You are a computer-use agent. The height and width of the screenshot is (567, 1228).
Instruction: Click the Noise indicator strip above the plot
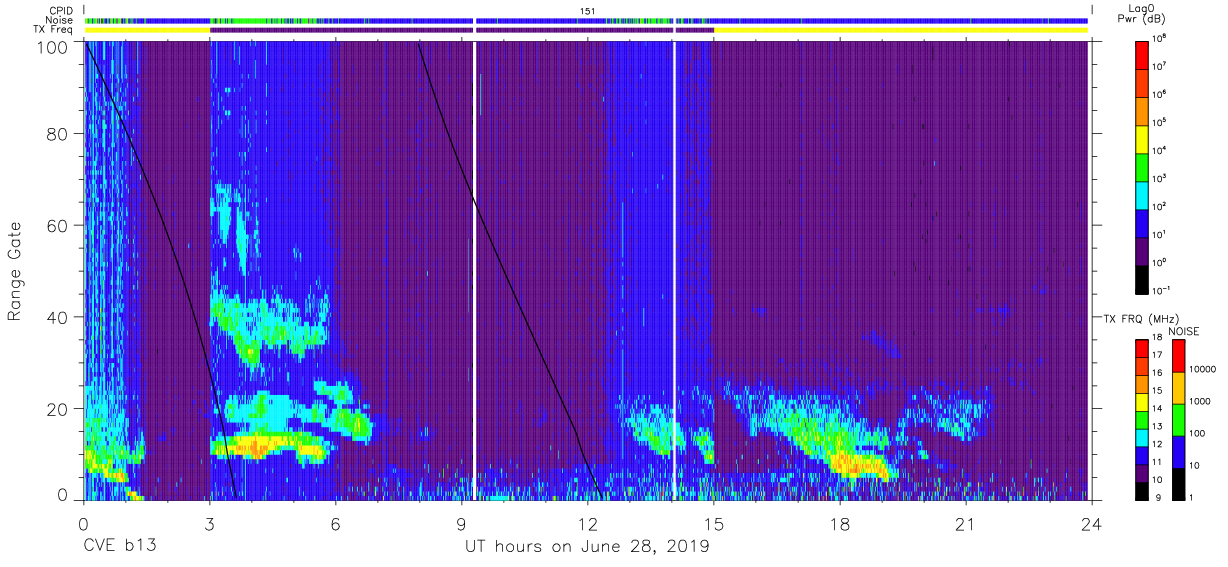point(587,20)
